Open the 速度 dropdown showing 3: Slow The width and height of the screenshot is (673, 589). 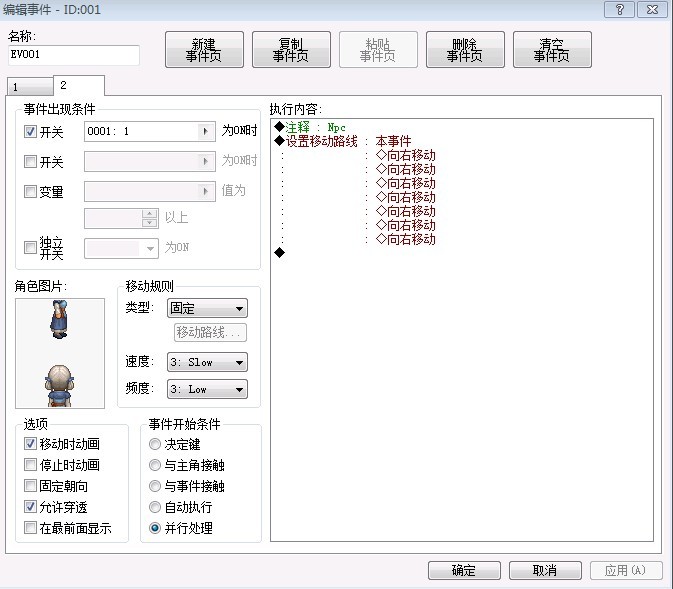207,362
